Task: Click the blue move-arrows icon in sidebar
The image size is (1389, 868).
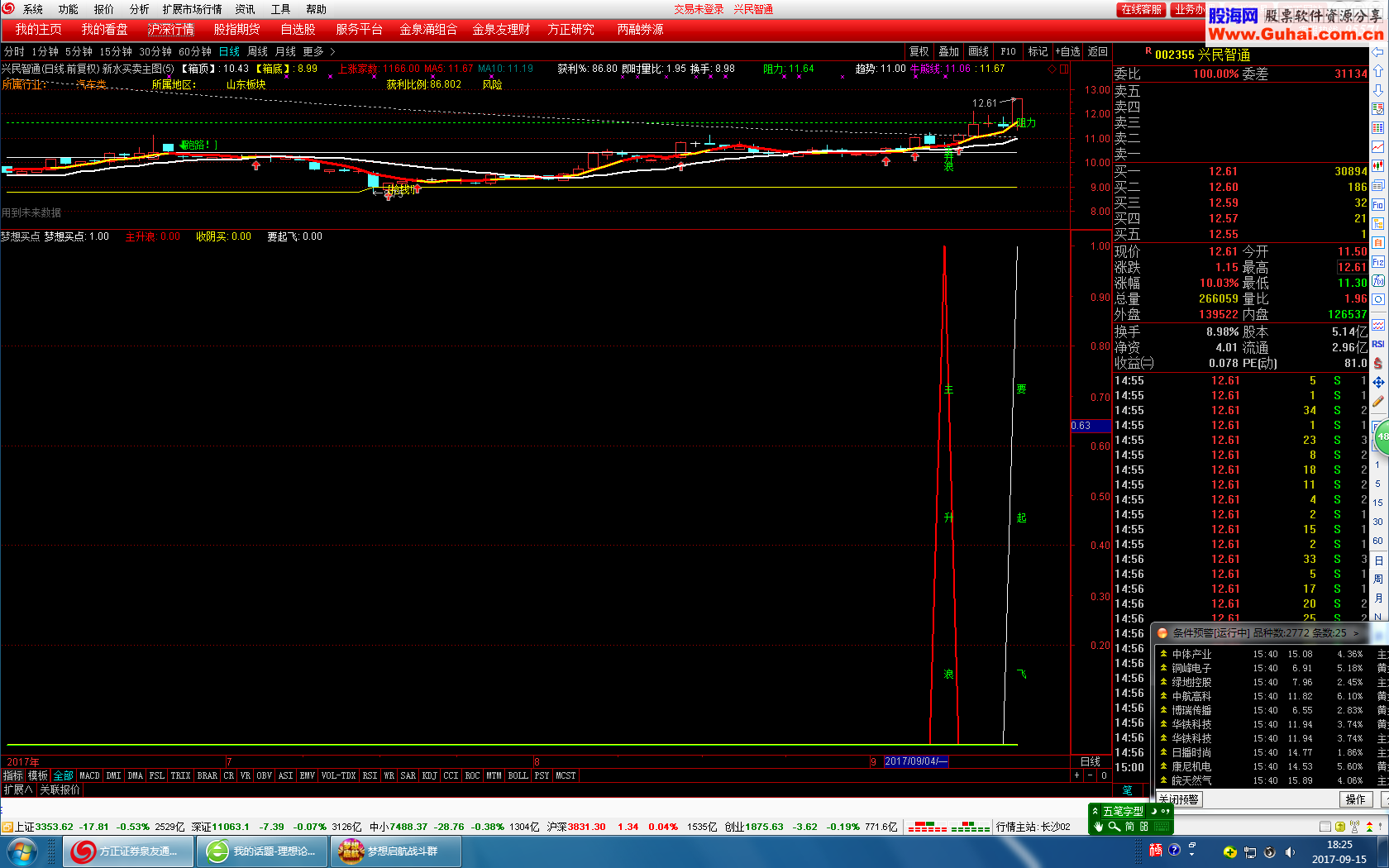Action: pos(1377,382)
